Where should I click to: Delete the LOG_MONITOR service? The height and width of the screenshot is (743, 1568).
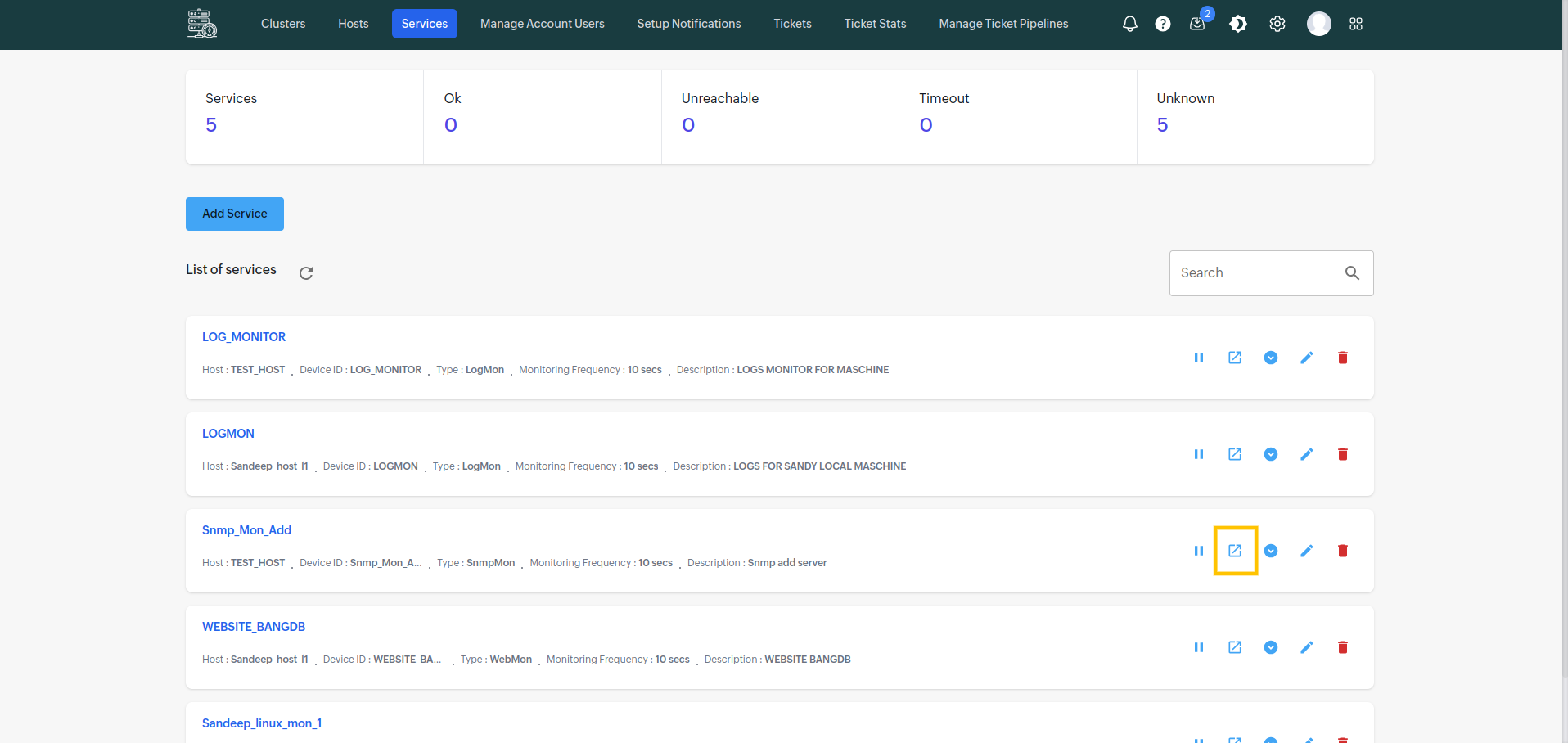[x=1343, y=358]
